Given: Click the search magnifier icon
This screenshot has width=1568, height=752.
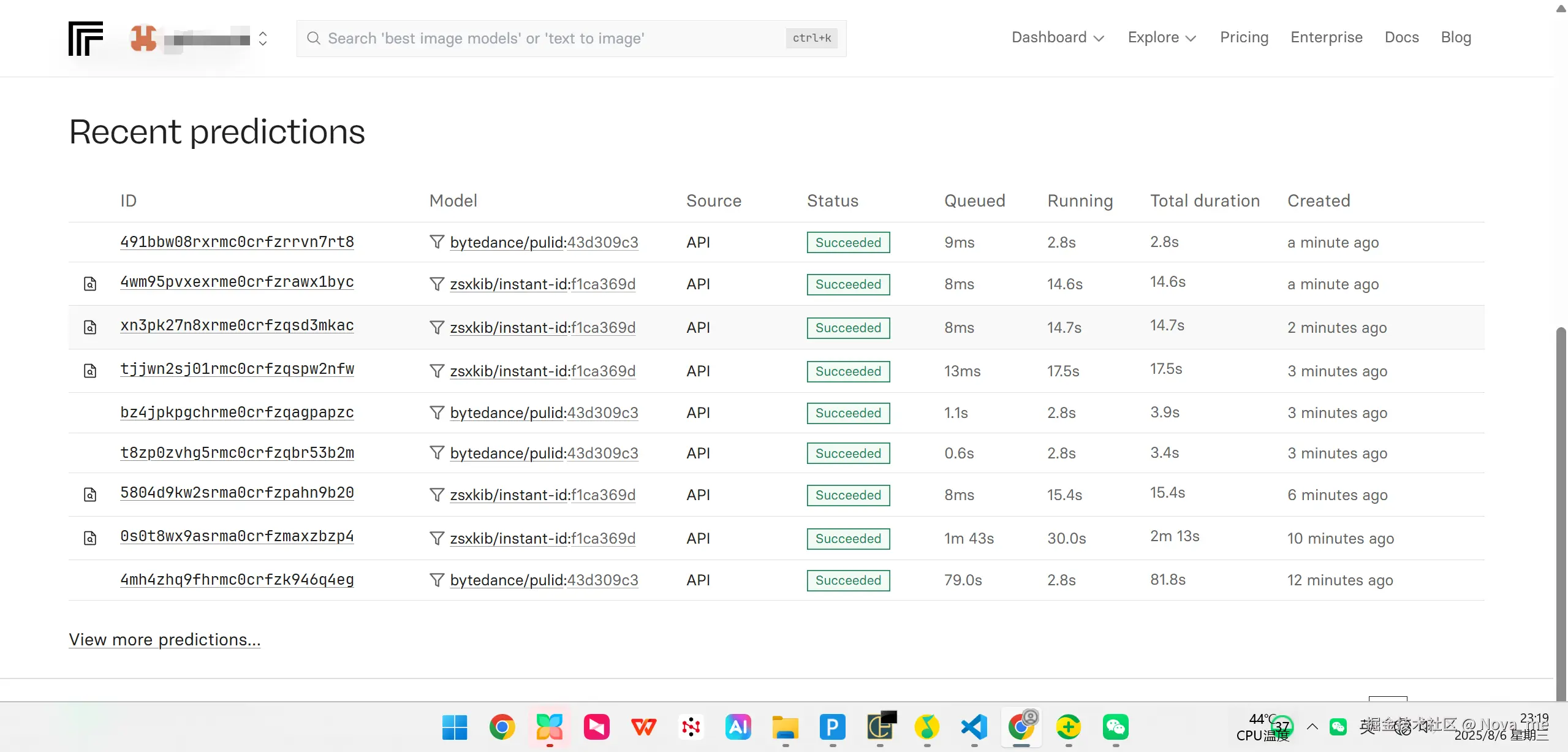Looking at the screenshot, I should coord(314,38).
